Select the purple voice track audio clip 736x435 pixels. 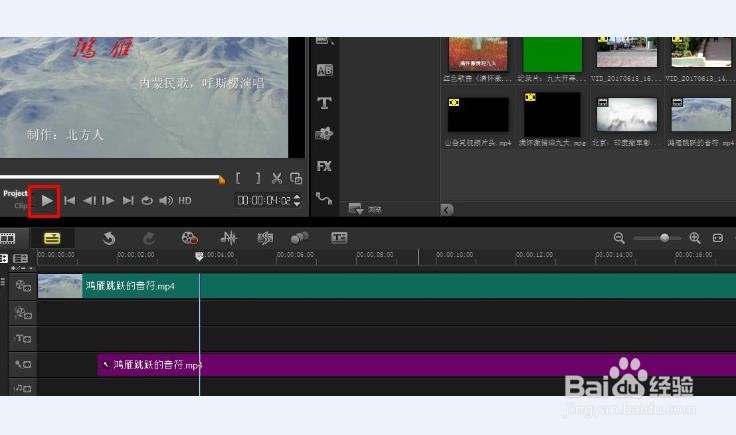417,365
